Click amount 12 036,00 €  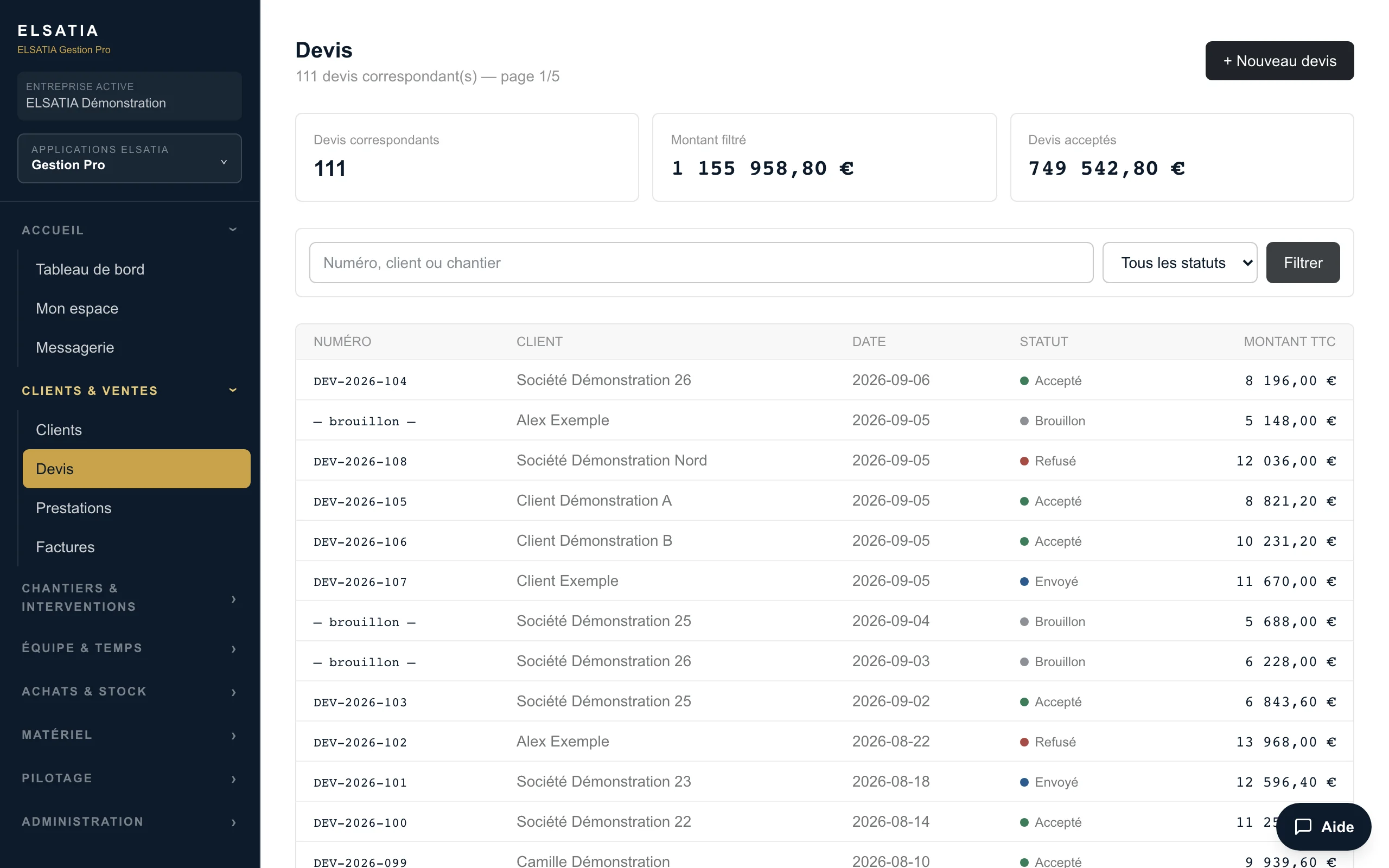click(1286, 461)
